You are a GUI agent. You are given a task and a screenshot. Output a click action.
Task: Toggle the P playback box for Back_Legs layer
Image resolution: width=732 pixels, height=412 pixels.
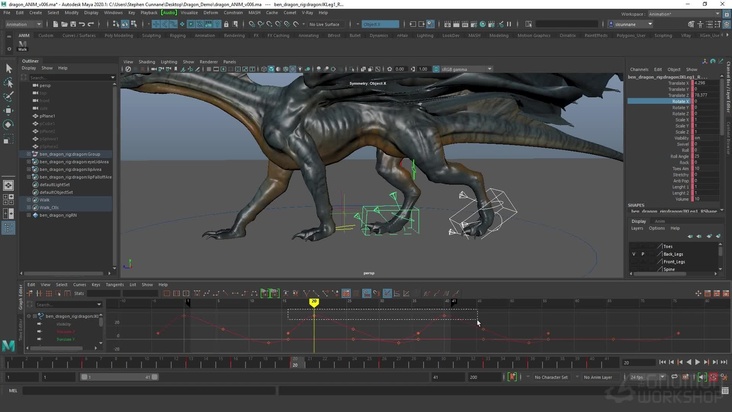(x=642, y=254)
